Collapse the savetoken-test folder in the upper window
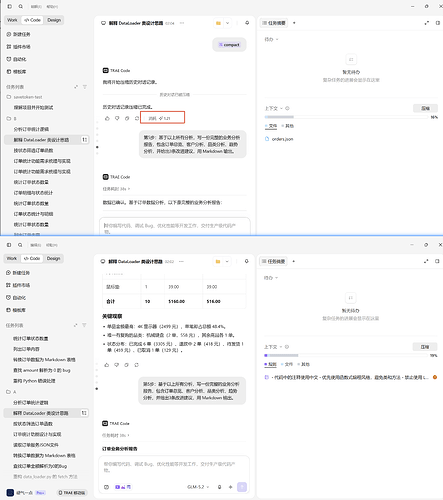Image resolution: width=443 pixels, height=500 pixels. [24, 97]
